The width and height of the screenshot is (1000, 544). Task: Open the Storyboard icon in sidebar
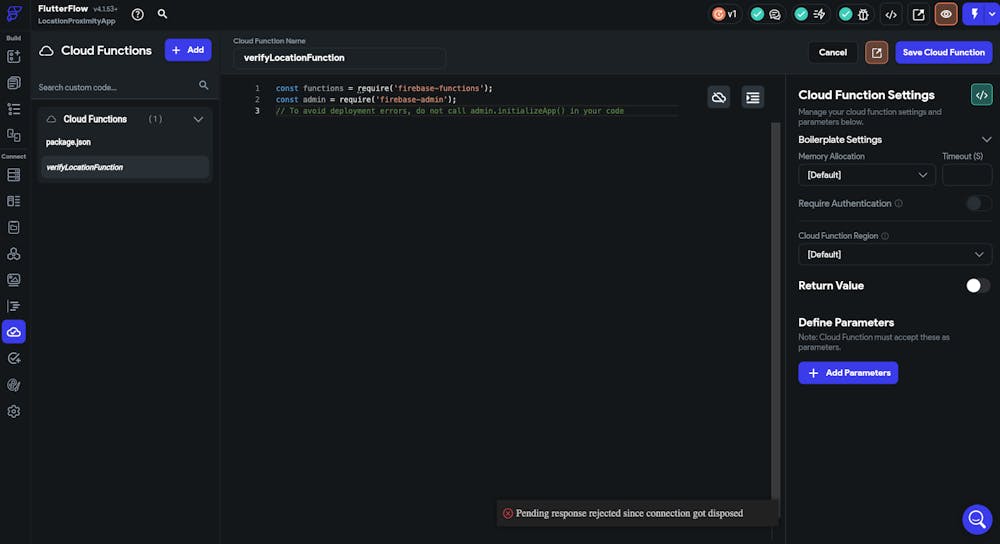coord(13,135)
